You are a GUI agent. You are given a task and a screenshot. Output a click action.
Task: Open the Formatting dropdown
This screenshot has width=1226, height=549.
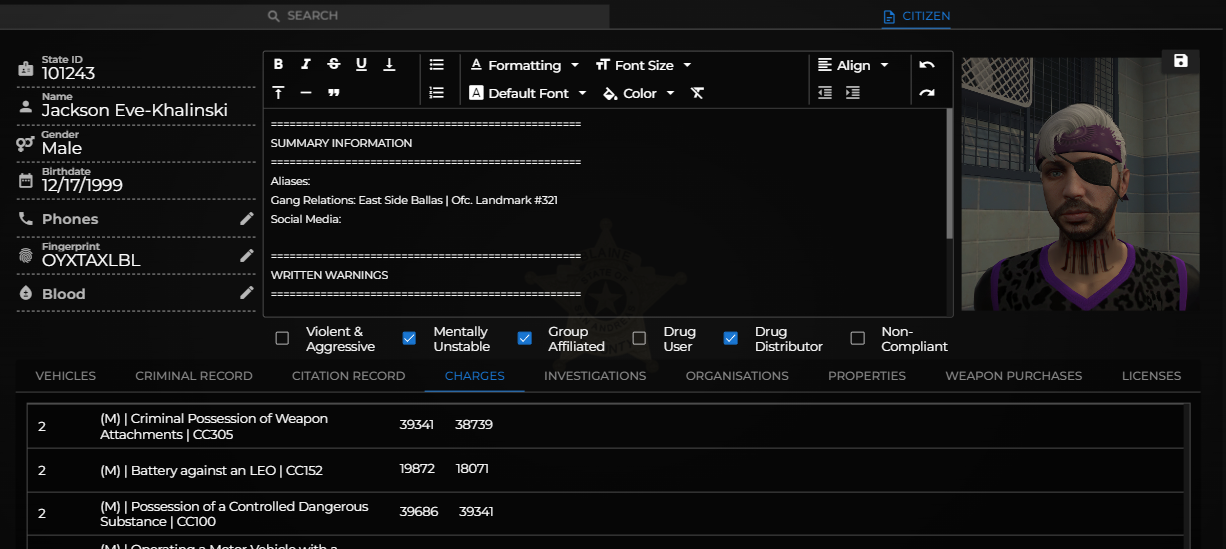[524, 65]
